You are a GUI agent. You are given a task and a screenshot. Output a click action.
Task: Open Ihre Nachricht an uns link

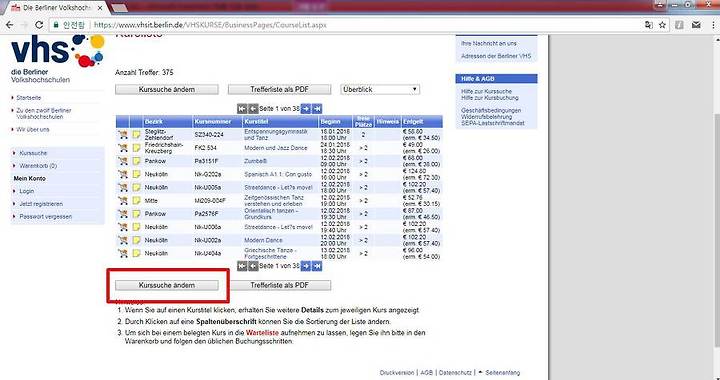point(489,43)
